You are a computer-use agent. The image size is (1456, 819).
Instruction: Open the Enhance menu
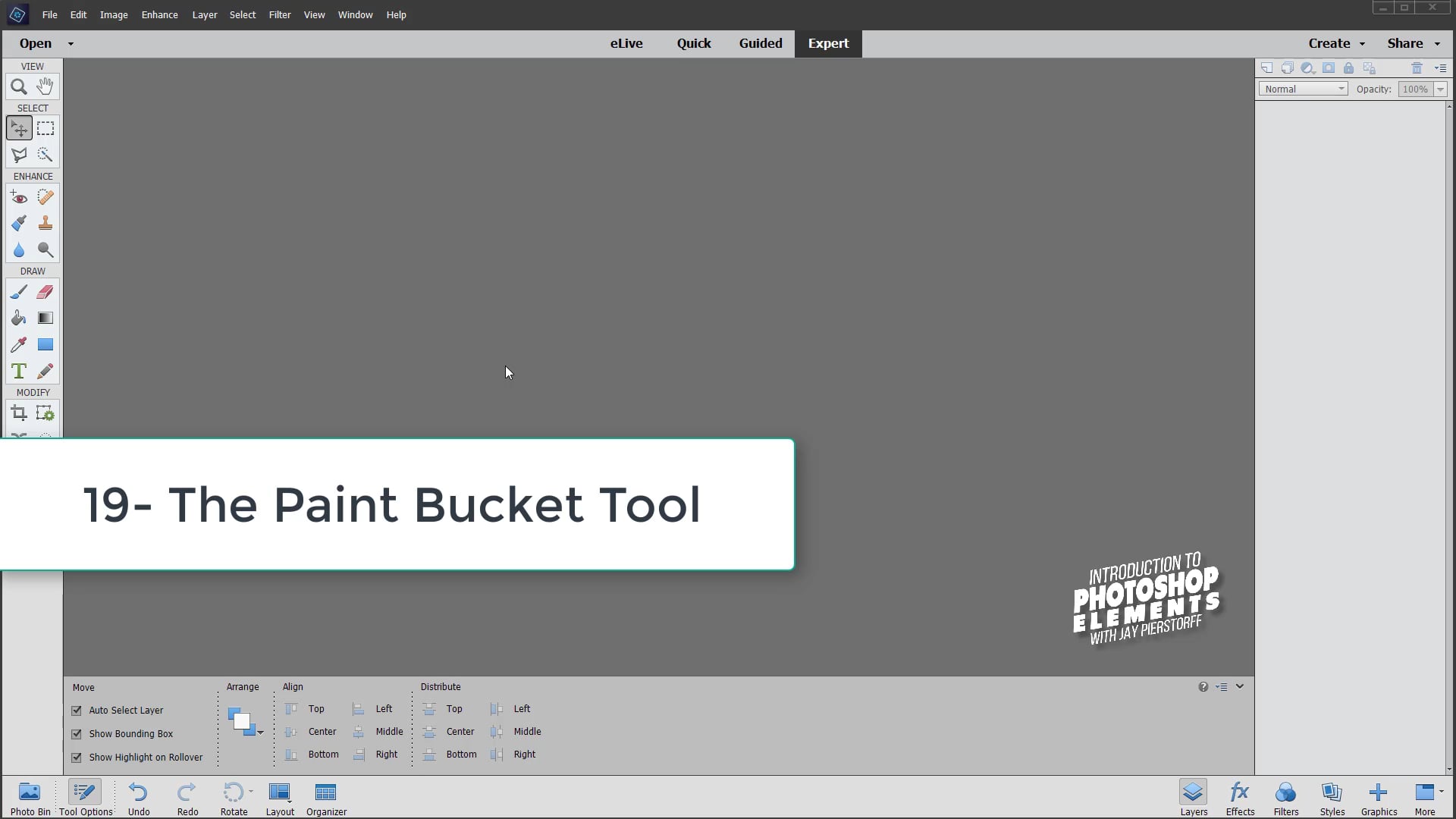[159, 14]
